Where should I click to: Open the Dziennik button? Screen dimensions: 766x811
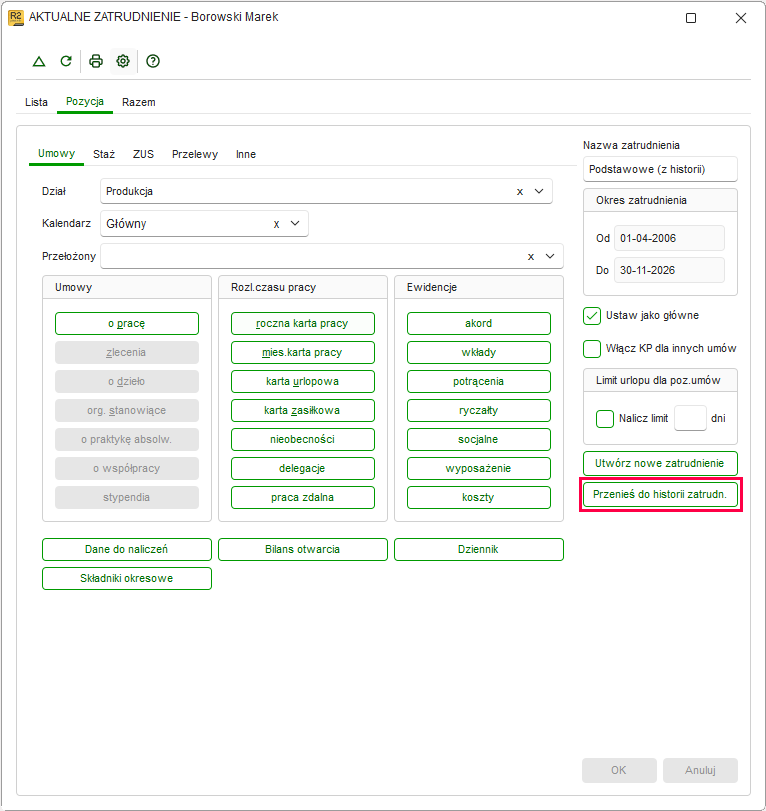478,549
